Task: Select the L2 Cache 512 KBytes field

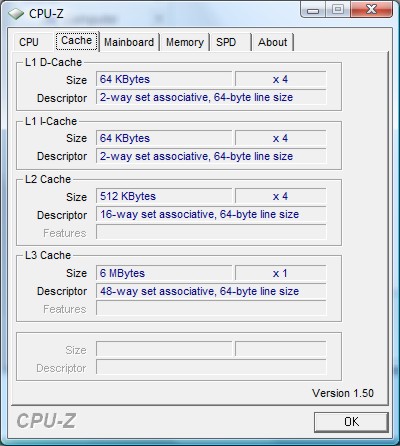Action: point(164,196)
